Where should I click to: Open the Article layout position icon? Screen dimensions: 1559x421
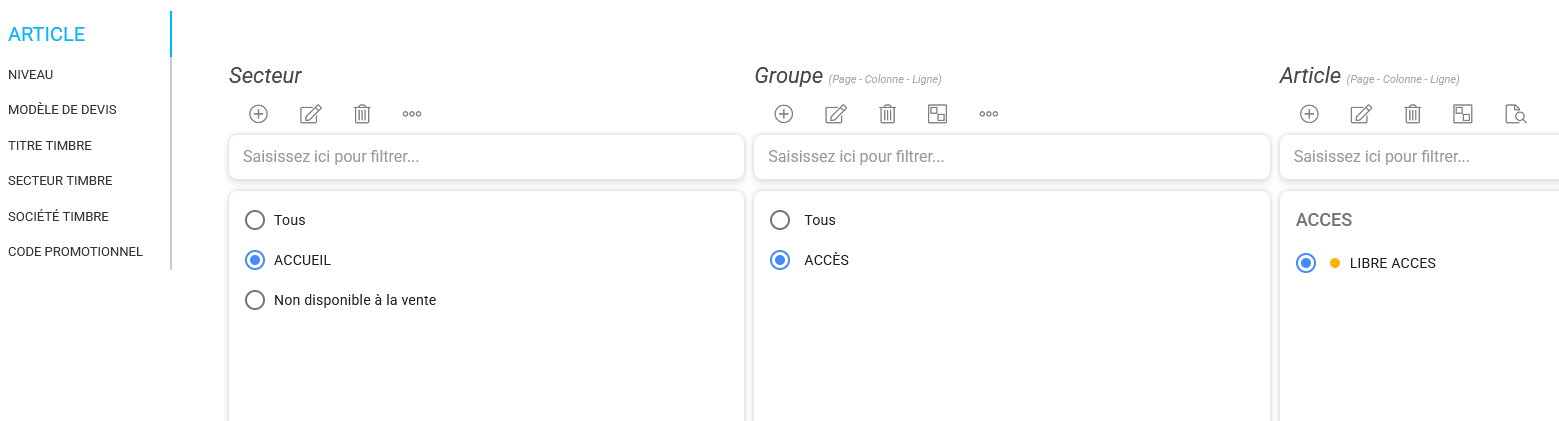tap(1463, 114)
